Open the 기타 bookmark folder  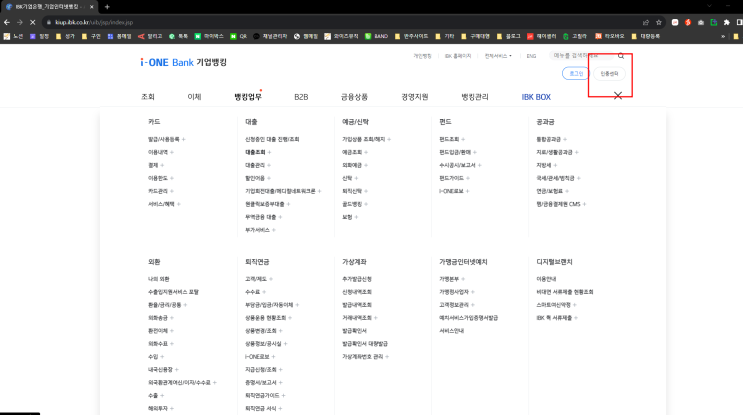[444, 36]
